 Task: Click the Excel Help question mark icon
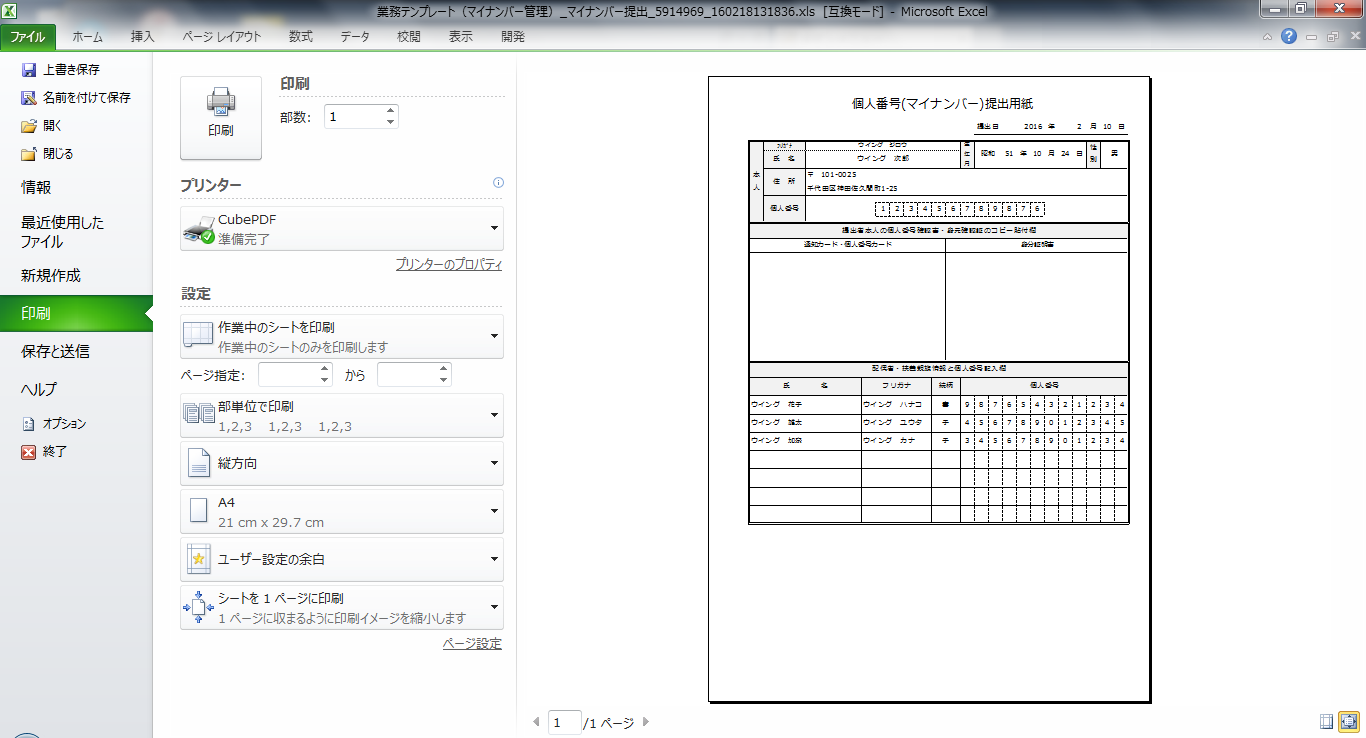(x=1289, y=37)
